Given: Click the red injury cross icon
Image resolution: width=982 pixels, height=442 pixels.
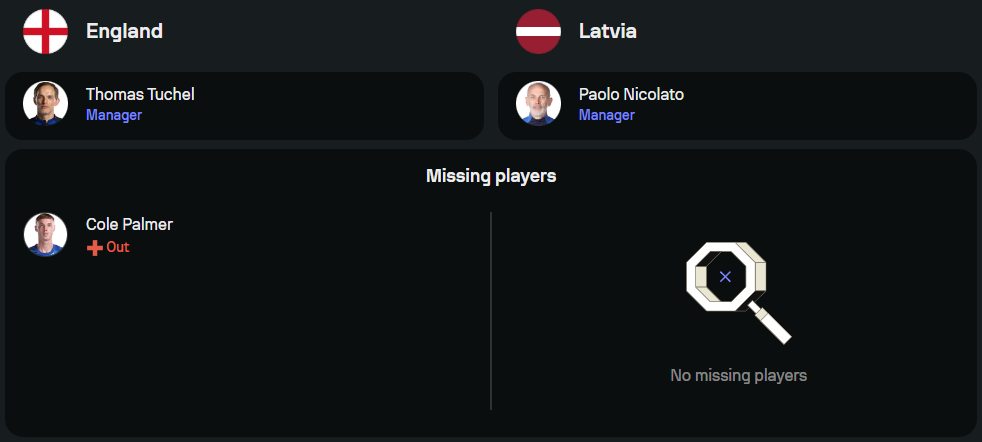Looking at the screenshot, I should click(95, 248).
